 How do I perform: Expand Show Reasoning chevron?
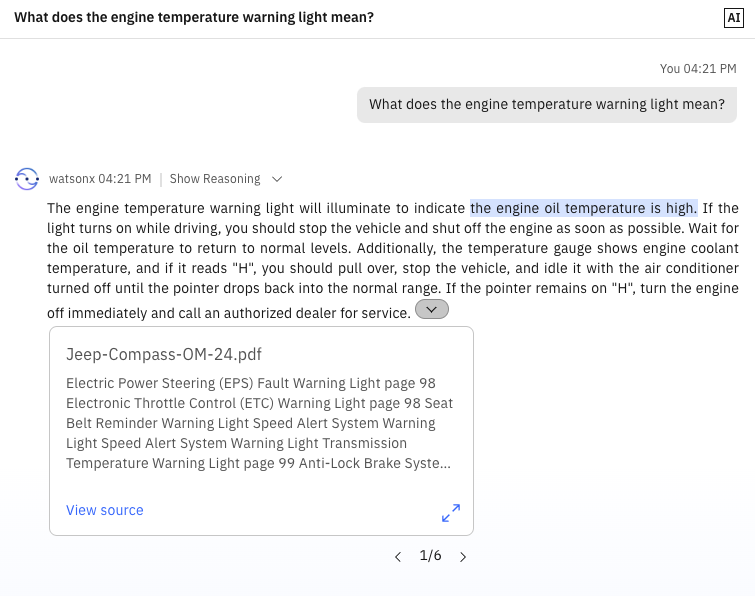[277, 179]
